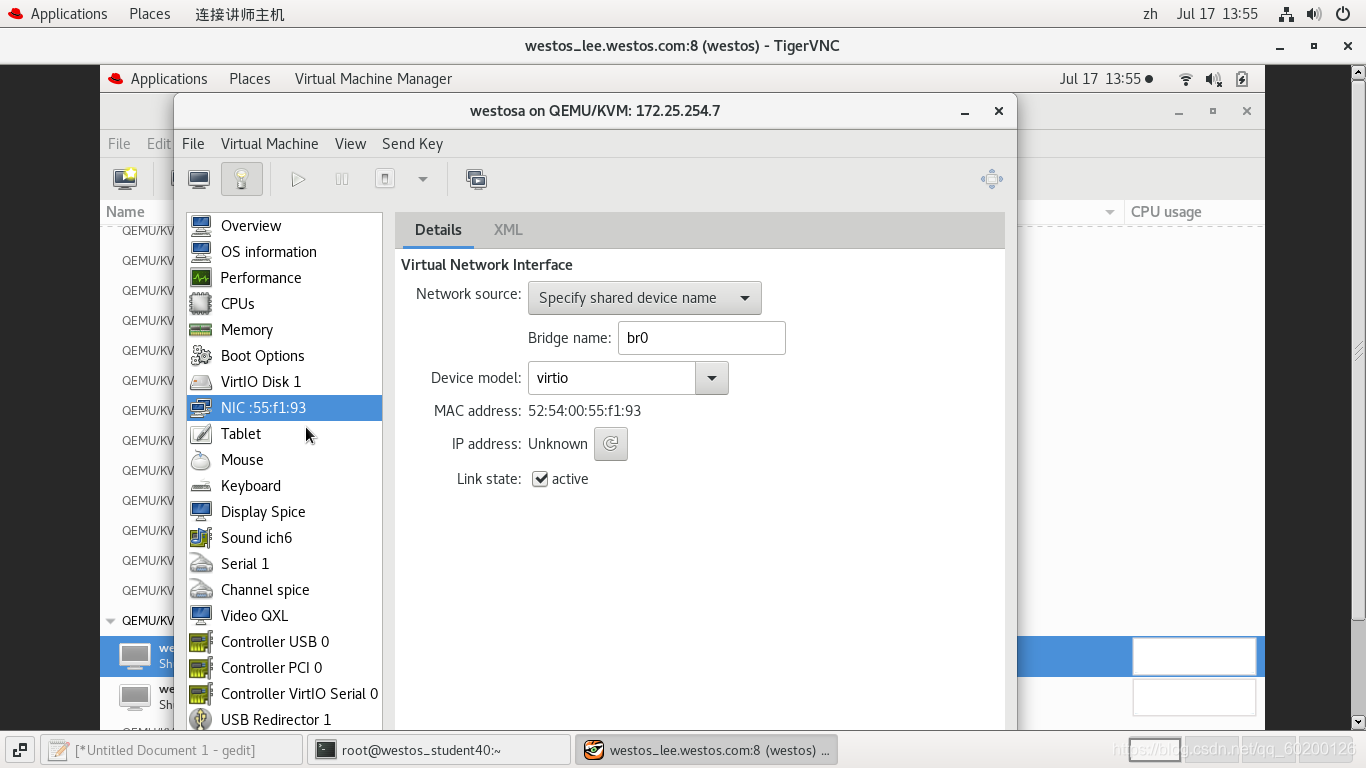
Task: Open shutdown options dropdown arrow
Action: pyautogui.click(x=423, y=179)
